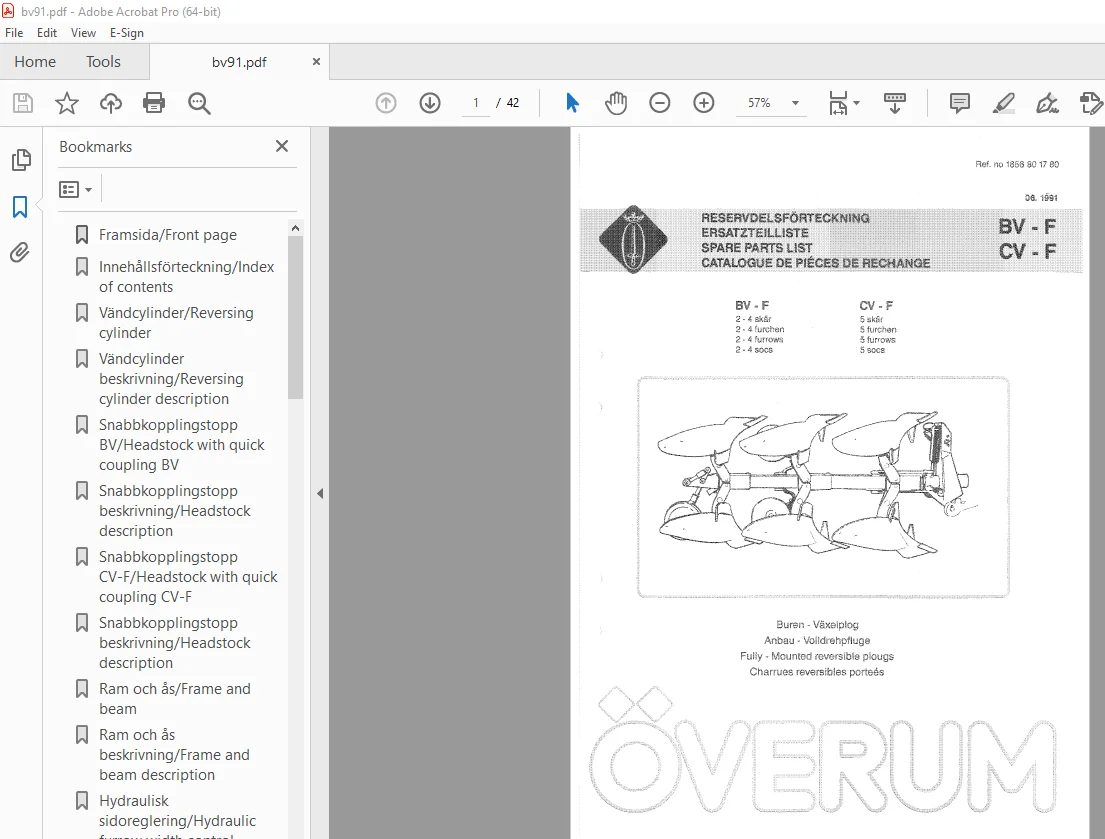Open the Fill & Sign pen tool
The height and width of the screenshot is (839, 1105).
(1047, 103)
